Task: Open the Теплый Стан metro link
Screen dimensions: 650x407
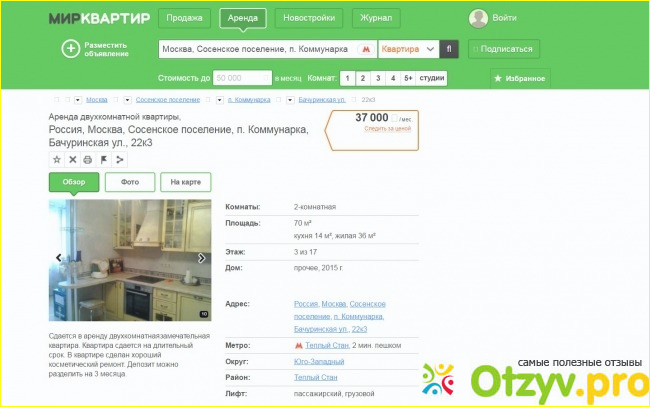Action: tap(327, 345)
